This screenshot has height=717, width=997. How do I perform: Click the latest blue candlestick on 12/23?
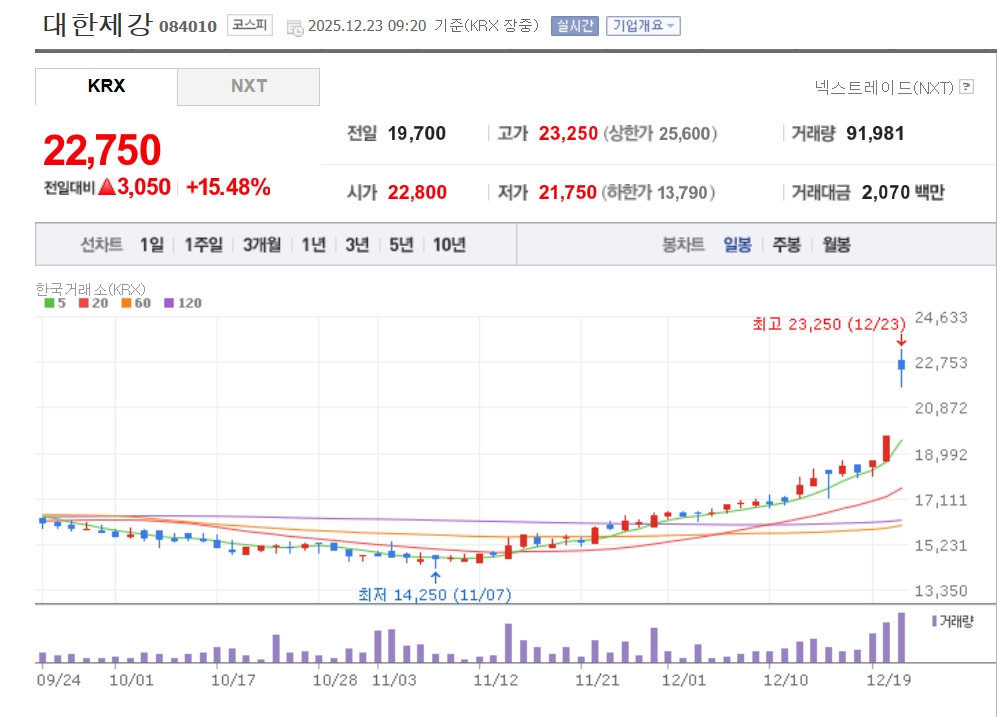click(x=901, y=366)
